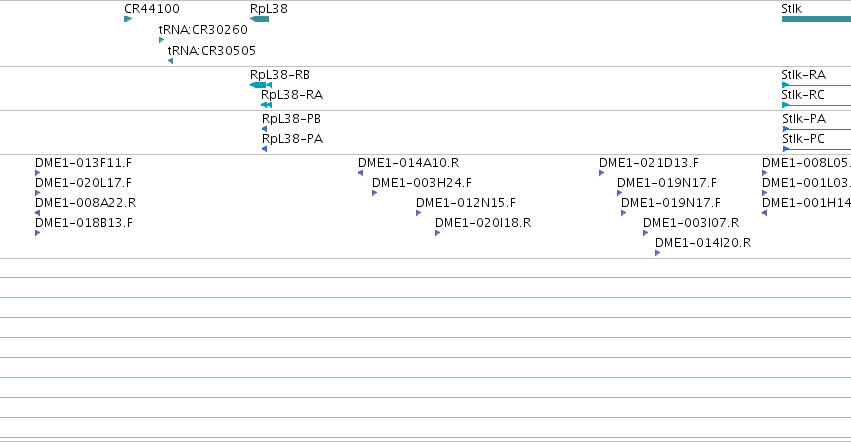Screen dimensions: 851x442
Task: Select the tRNA:CR30505 label
Action: (212, 50)
